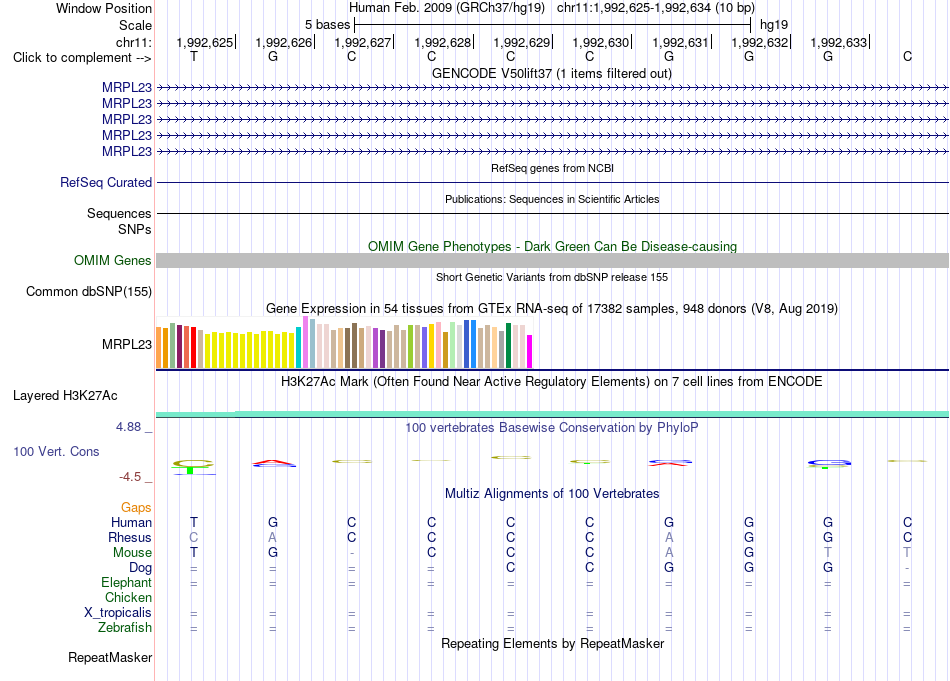The image size is (950, 681).
Task: Click base G under 1,992,626 in ruler
Action: pos(273,56)
